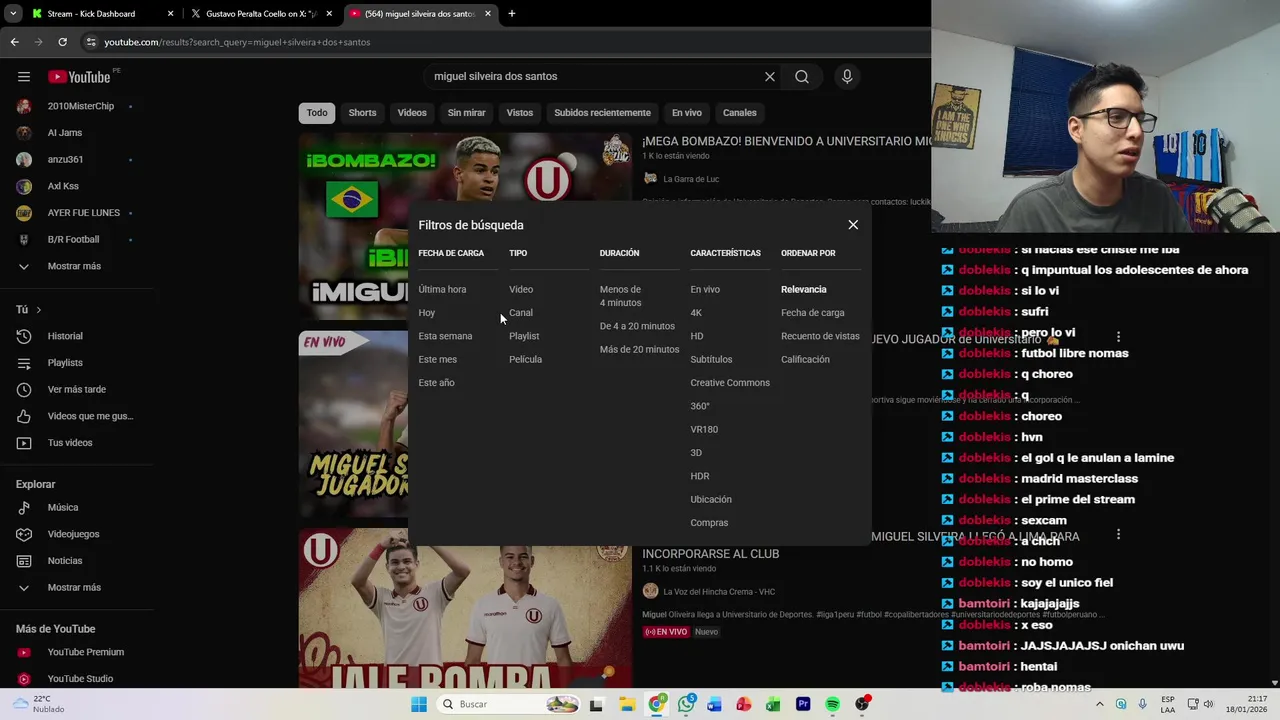
Task: Enable the Subtítulos feature filter
Action: tap(711, 359)
